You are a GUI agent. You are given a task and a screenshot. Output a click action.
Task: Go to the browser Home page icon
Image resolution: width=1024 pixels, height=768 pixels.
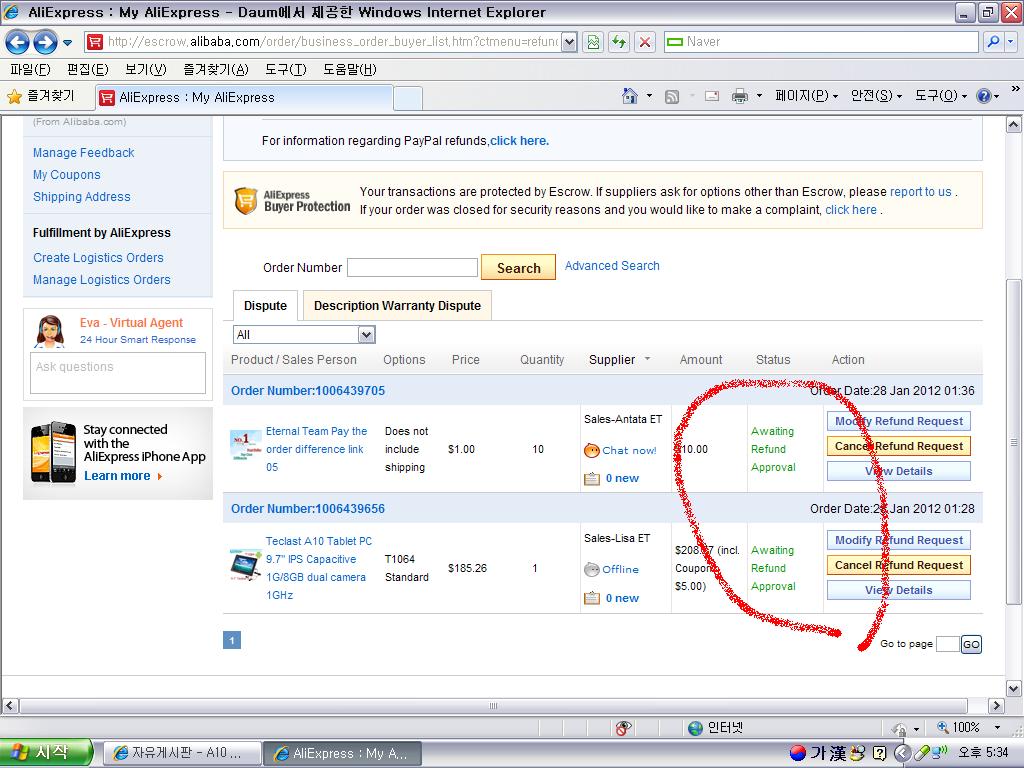(630, 97)
